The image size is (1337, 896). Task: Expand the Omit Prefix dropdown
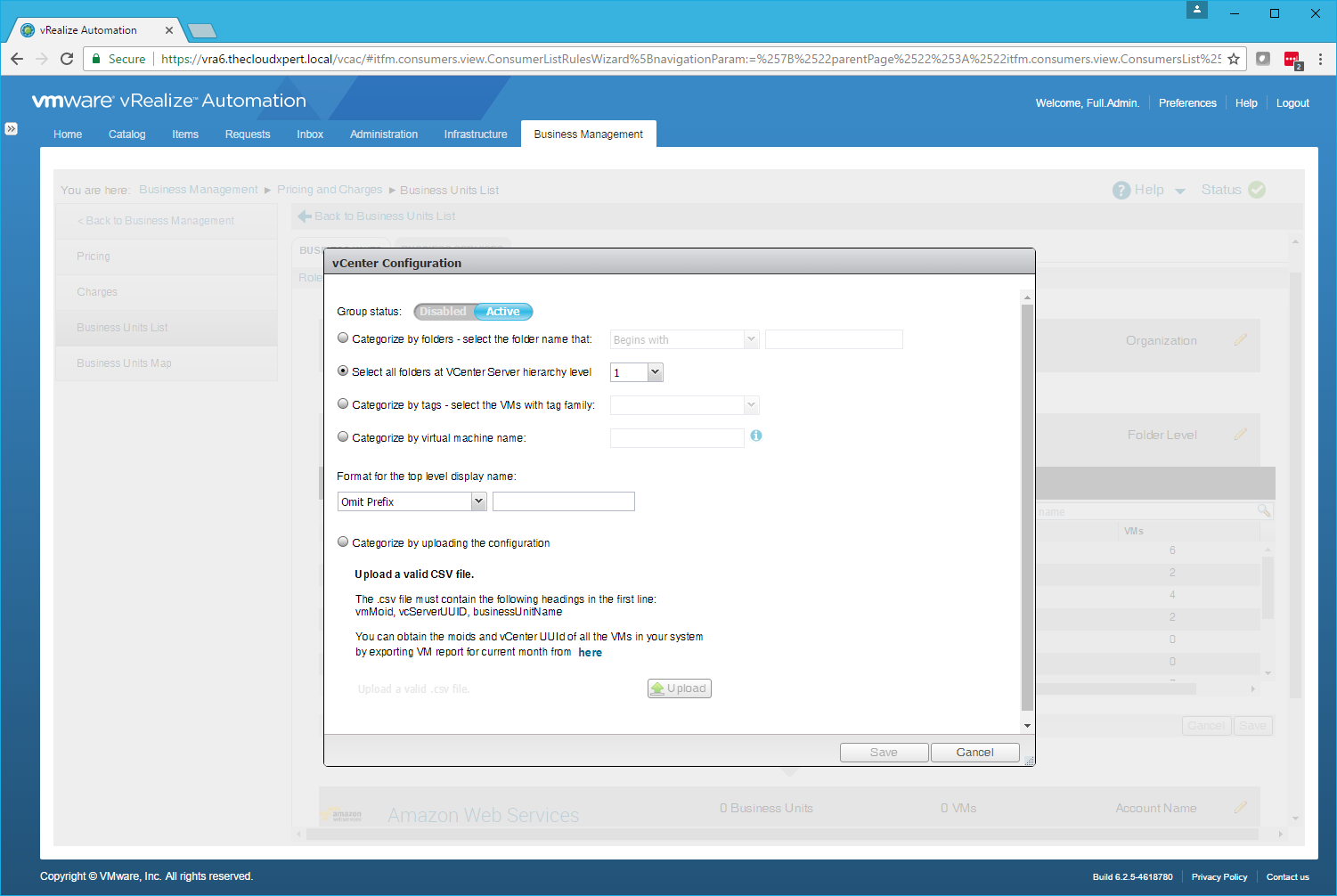click(478, 501)
